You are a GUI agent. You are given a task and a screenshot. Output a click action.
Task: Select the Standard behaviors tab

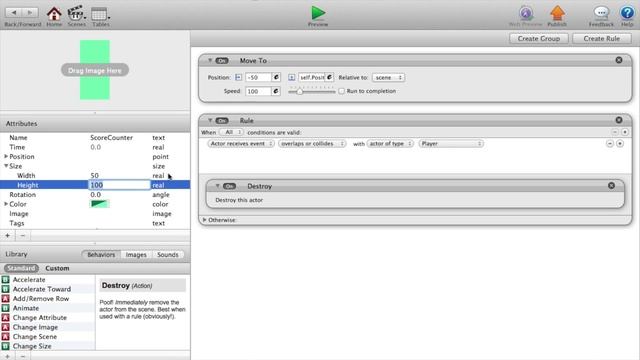22,268
